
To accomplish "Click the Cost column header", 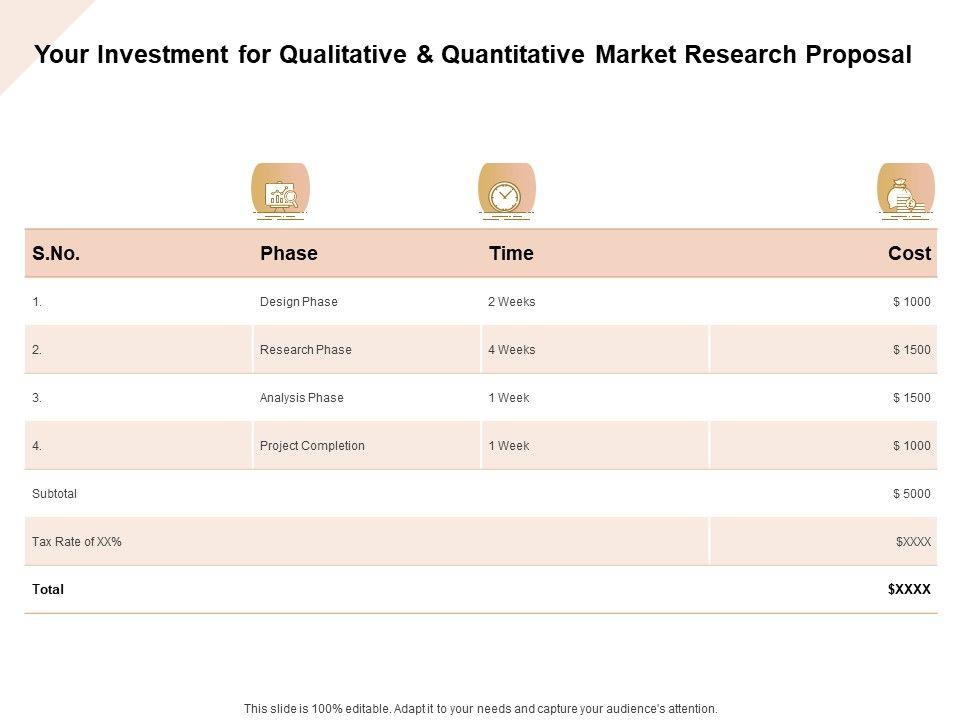I will pos(909,254).
